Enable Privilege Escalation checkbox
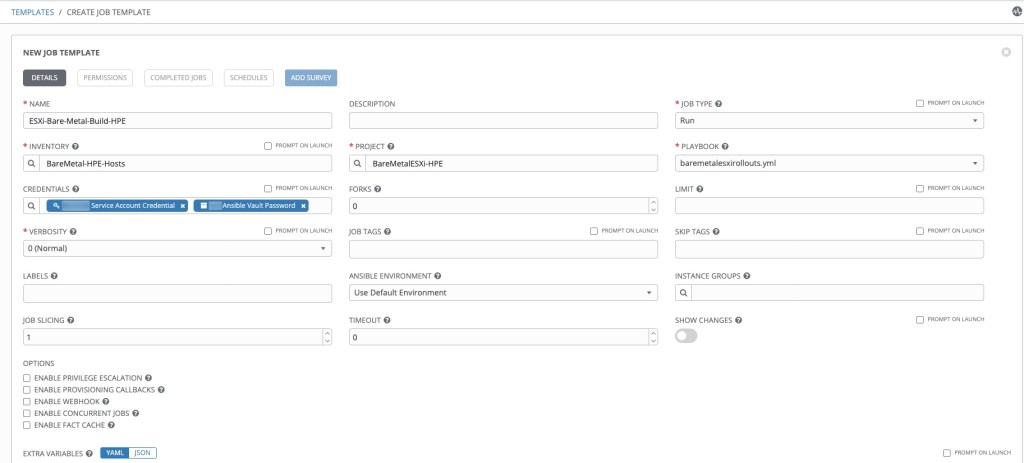The width and height of the screenshot is (1024, 463). click(x=26, y=378)
